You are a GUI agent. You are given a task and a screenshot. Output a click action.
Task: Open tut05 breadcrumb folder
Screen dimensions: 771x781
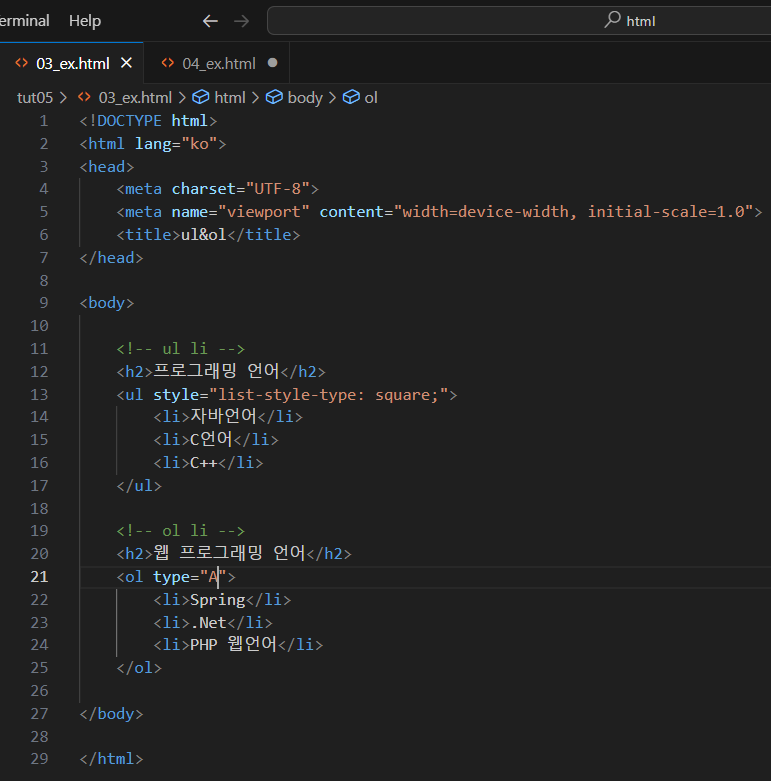35,98
